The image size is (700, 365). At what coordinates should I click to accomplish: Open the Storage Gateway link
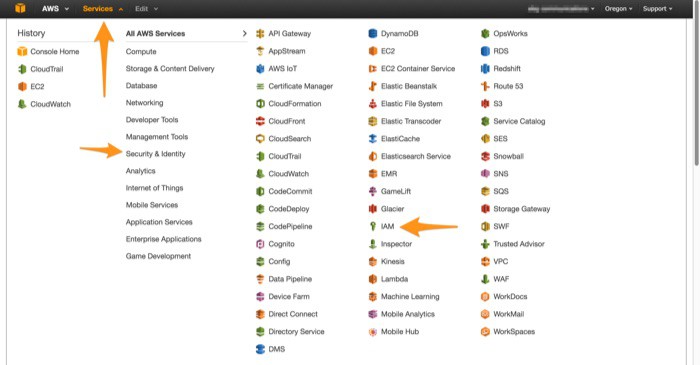[x=521, y=209]
